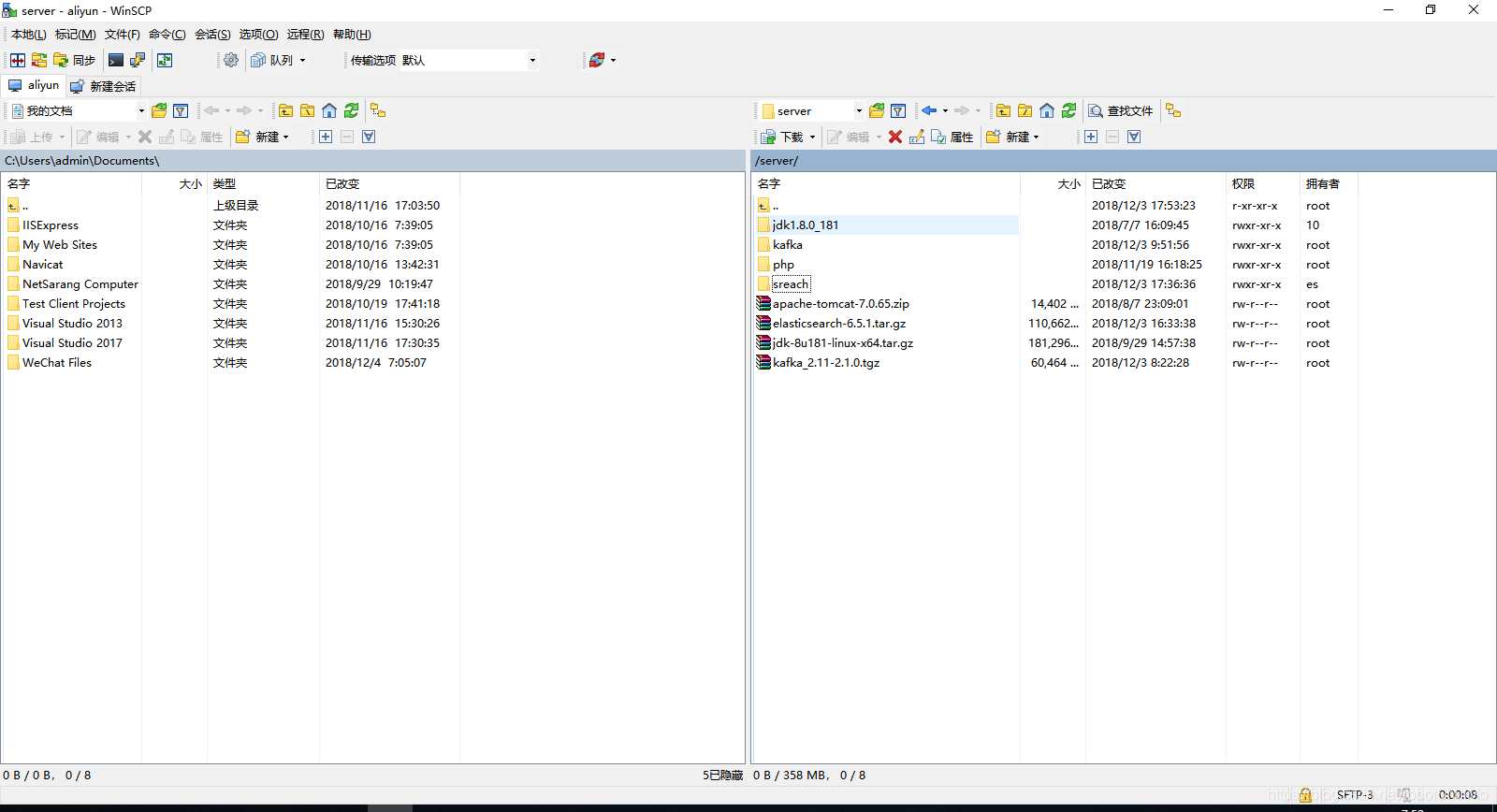Delete selected remote file with red X
The width and height of the screenshot is (1497, 812).
pyautogui.click(x=895, y=137)
